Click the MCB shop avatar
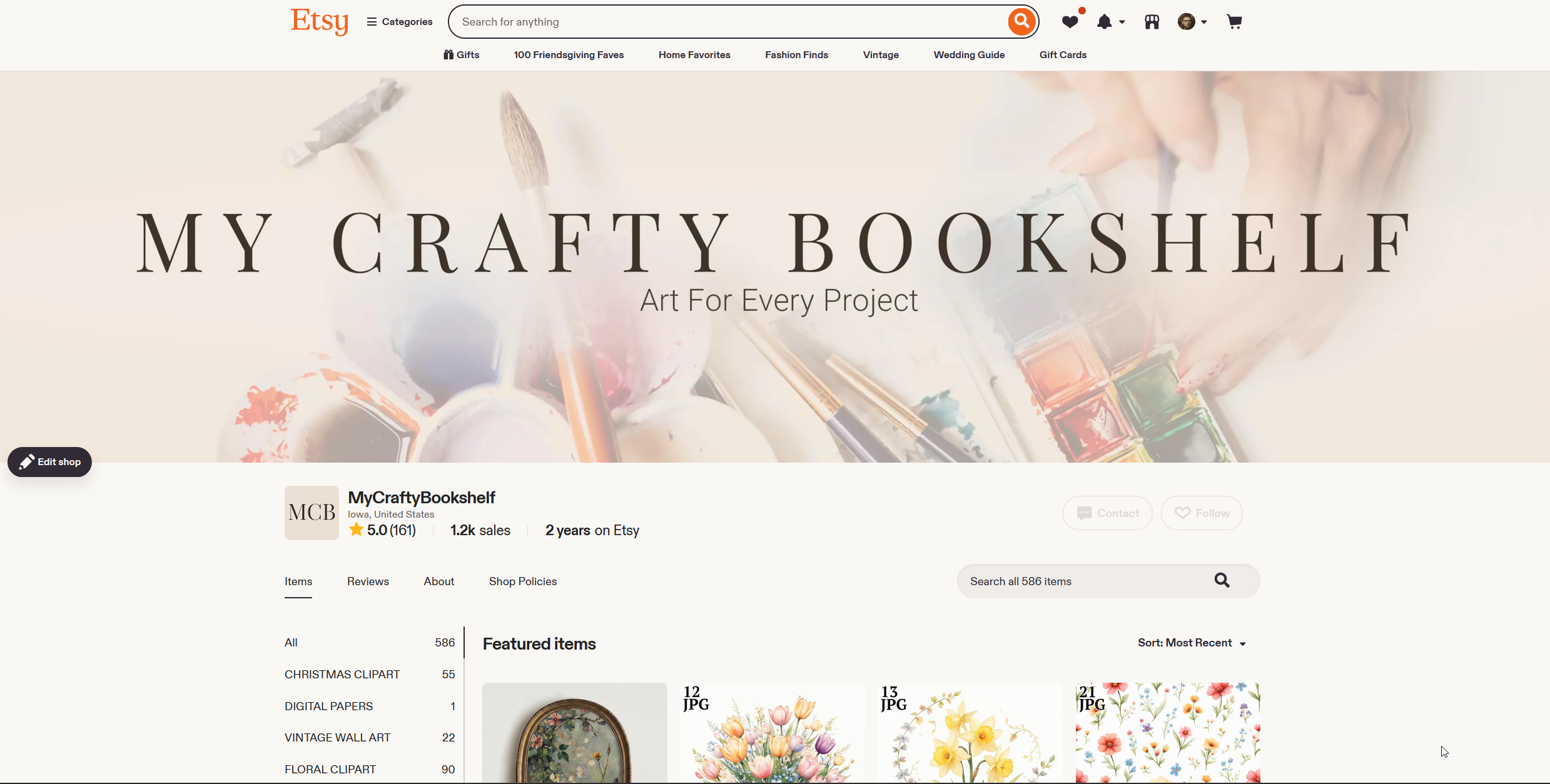 point(312,513)
